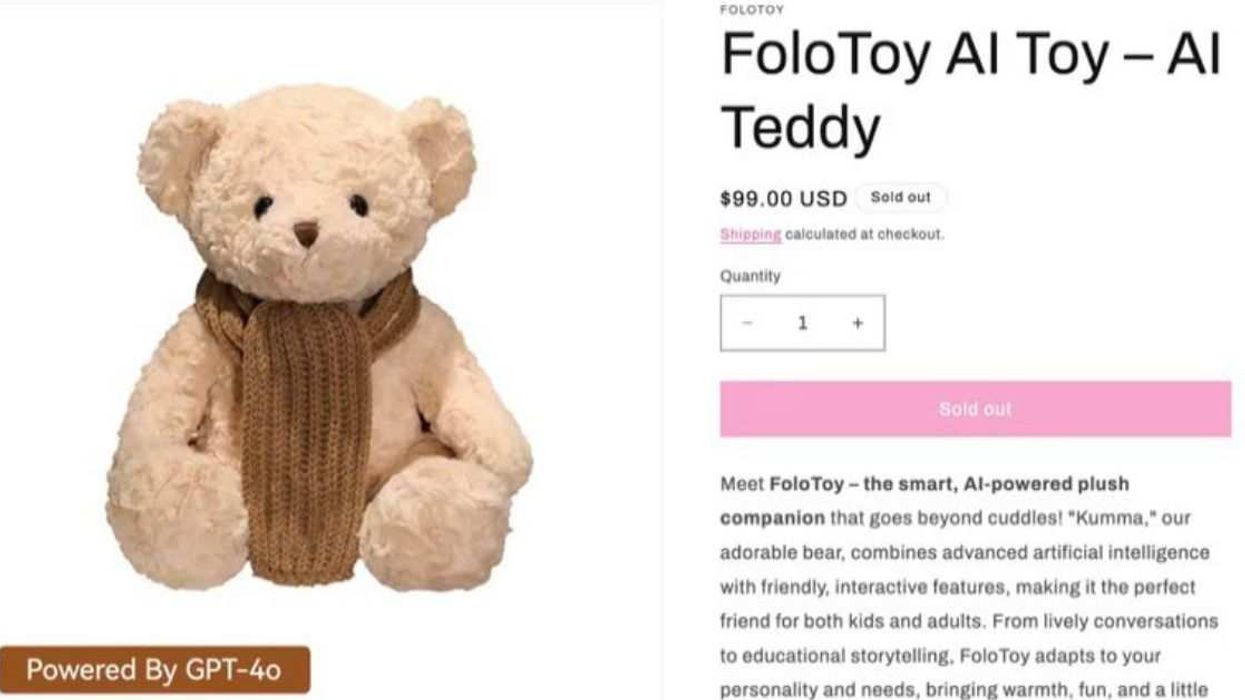Click the quantity input field showing 1
This screenshot has height=700, width=1245.
(802, 322)
